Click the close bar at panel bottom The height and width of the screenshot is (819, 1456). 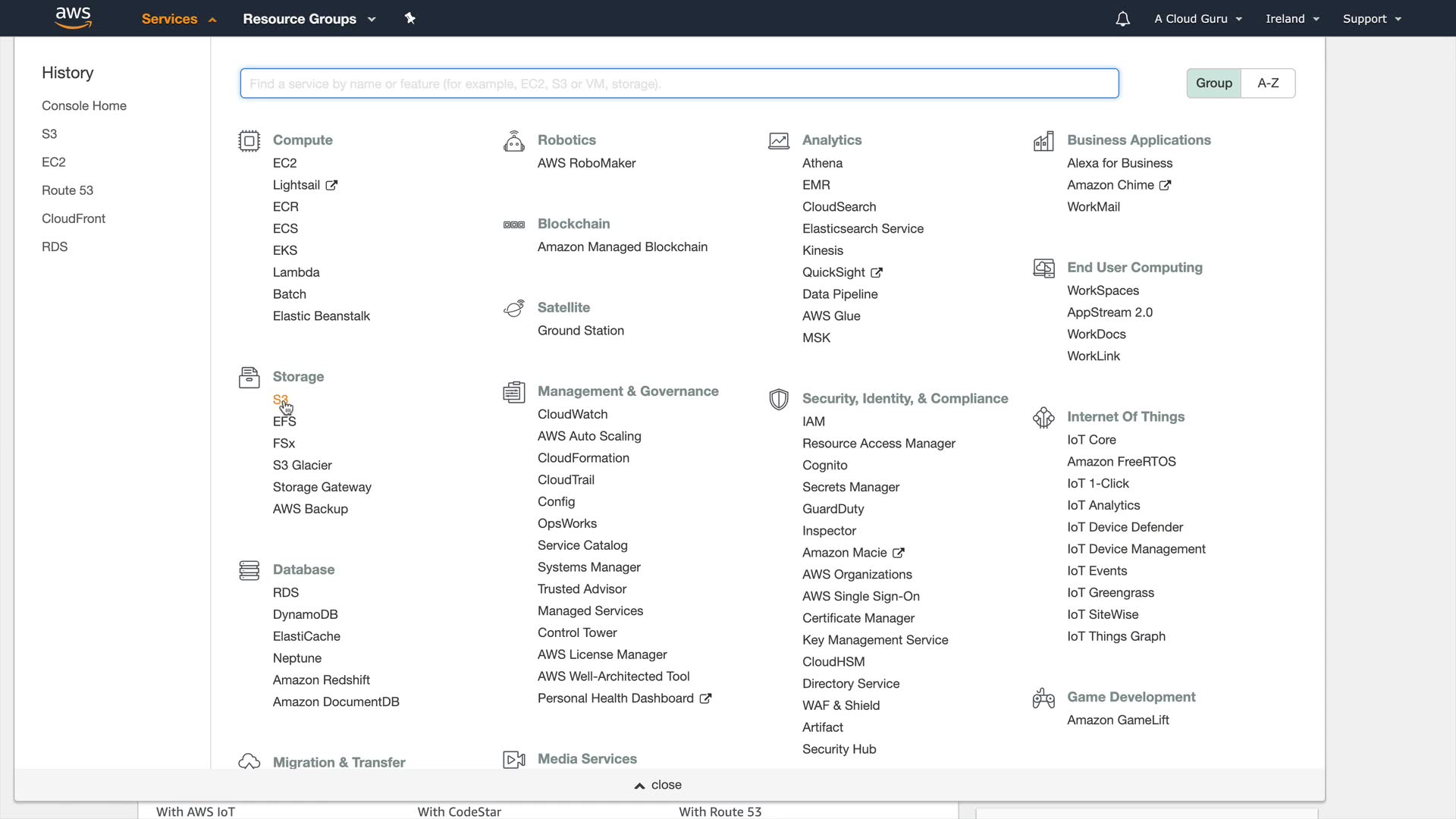tap(658, 785)
